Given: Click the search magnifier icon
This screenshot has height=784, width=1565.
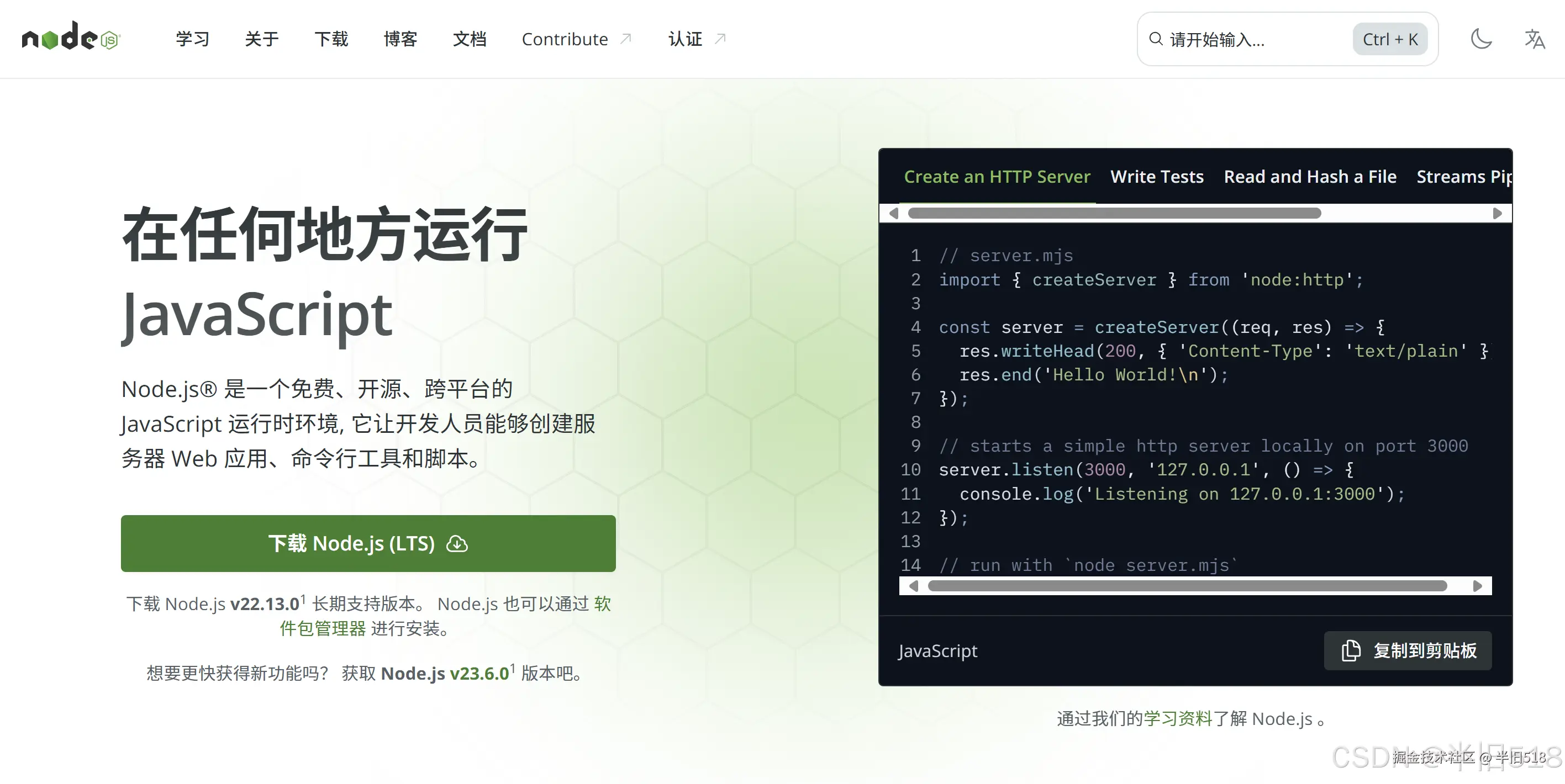Looking at the screenshot, I should point(1156,39).
